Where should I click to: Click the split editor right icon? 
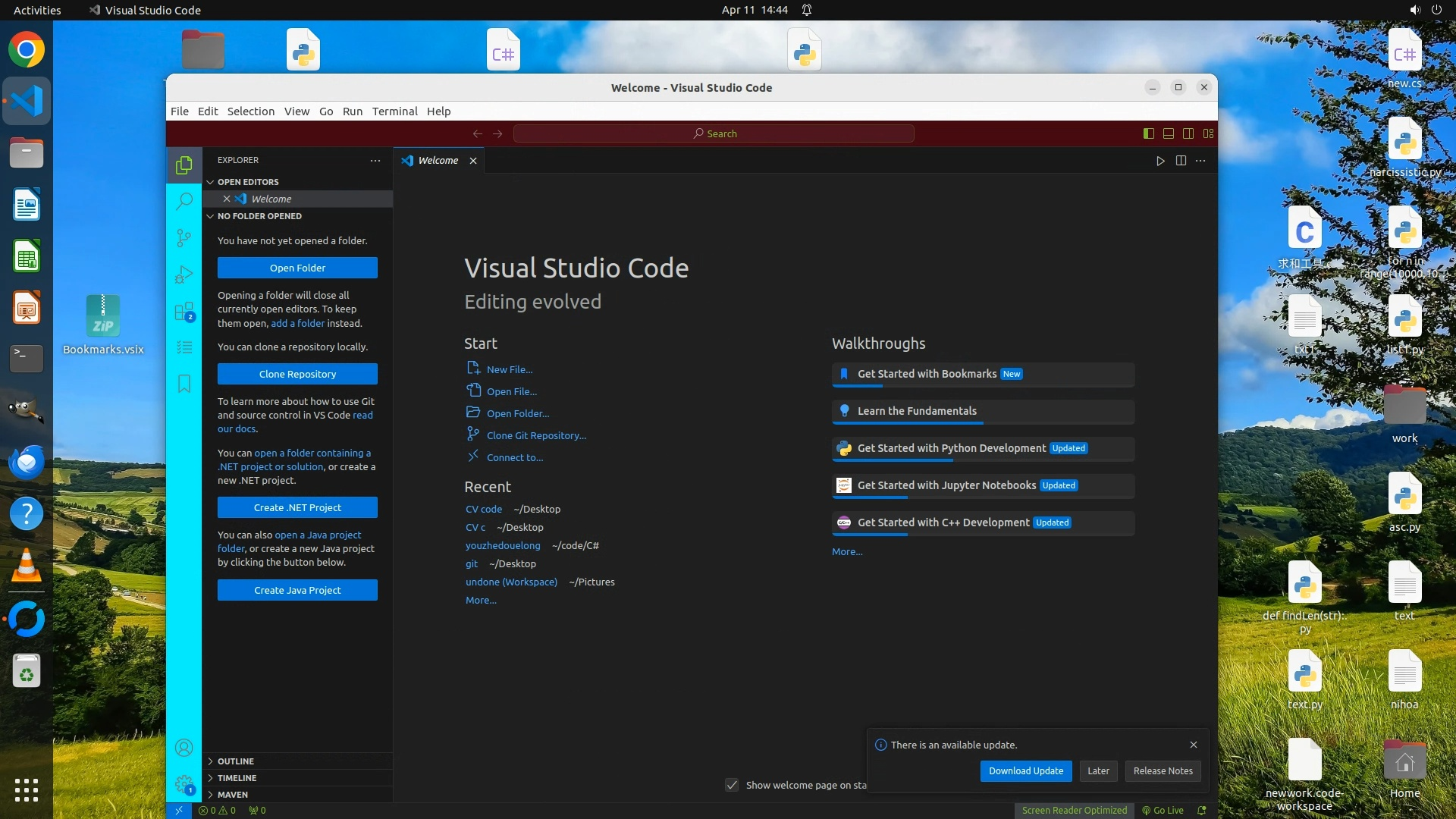coord(1181,161)
